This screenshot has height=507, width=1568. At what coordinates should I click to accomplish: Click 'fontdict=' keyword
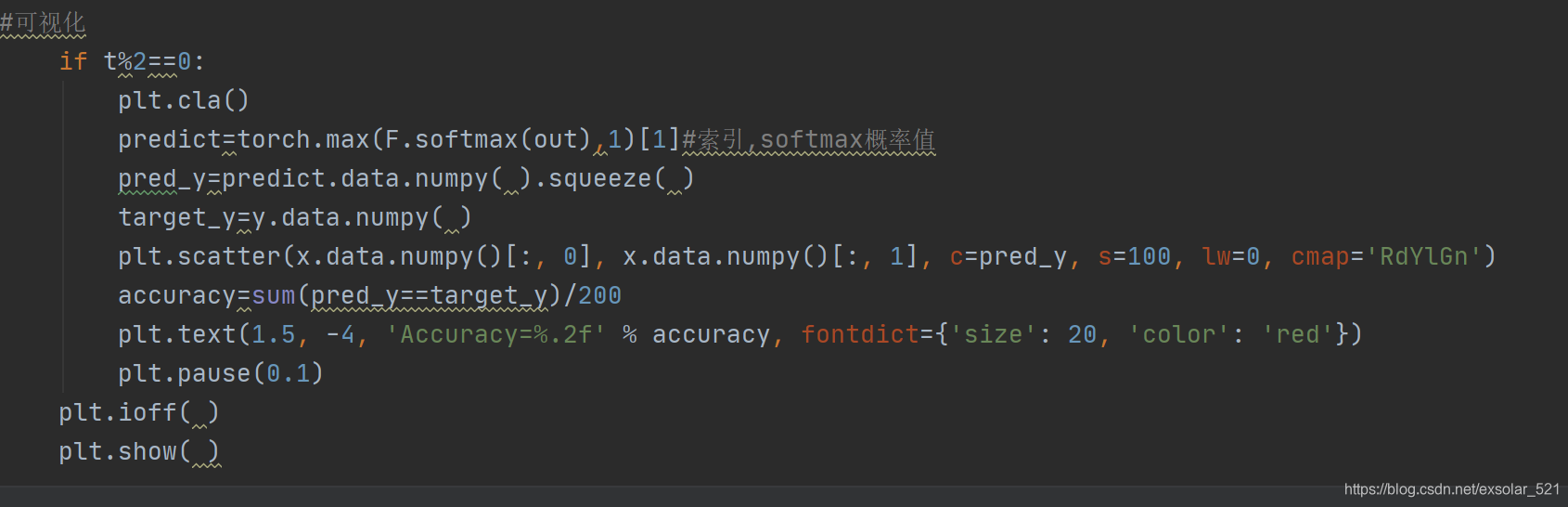coord(868,334)
